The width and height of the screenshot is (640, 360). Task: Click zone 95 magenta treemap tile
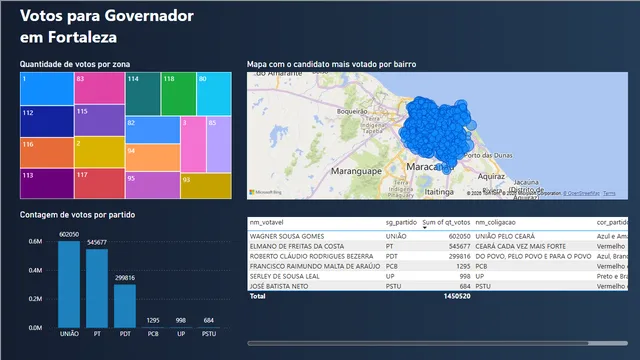(x=153, y=185)
